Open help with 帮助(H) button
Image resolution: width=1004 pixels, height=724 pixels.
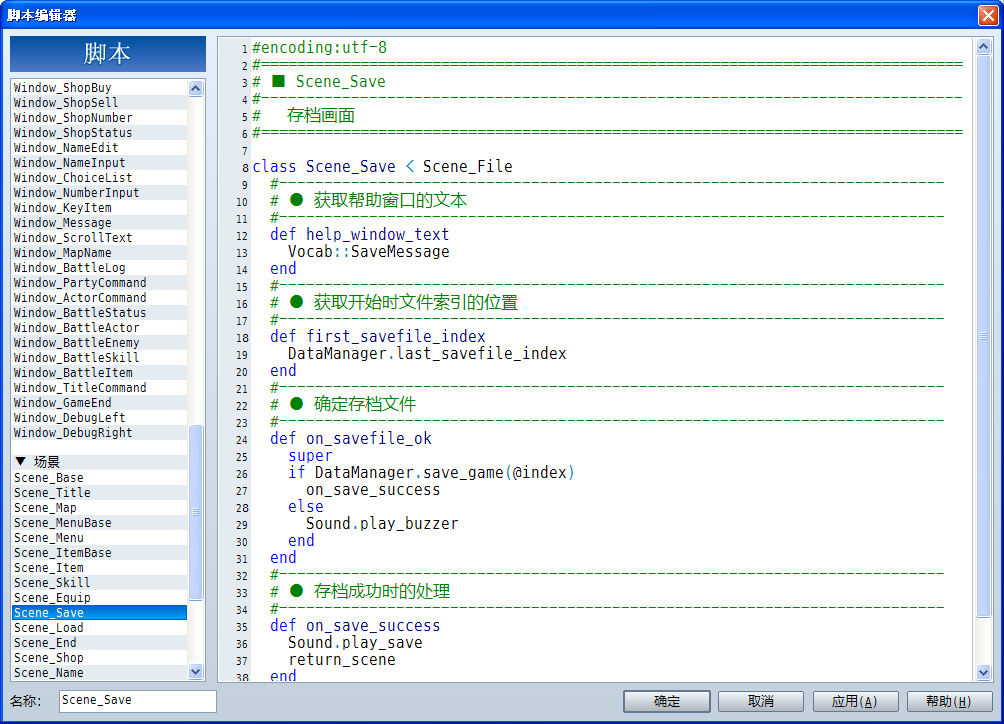click(950, 702)
